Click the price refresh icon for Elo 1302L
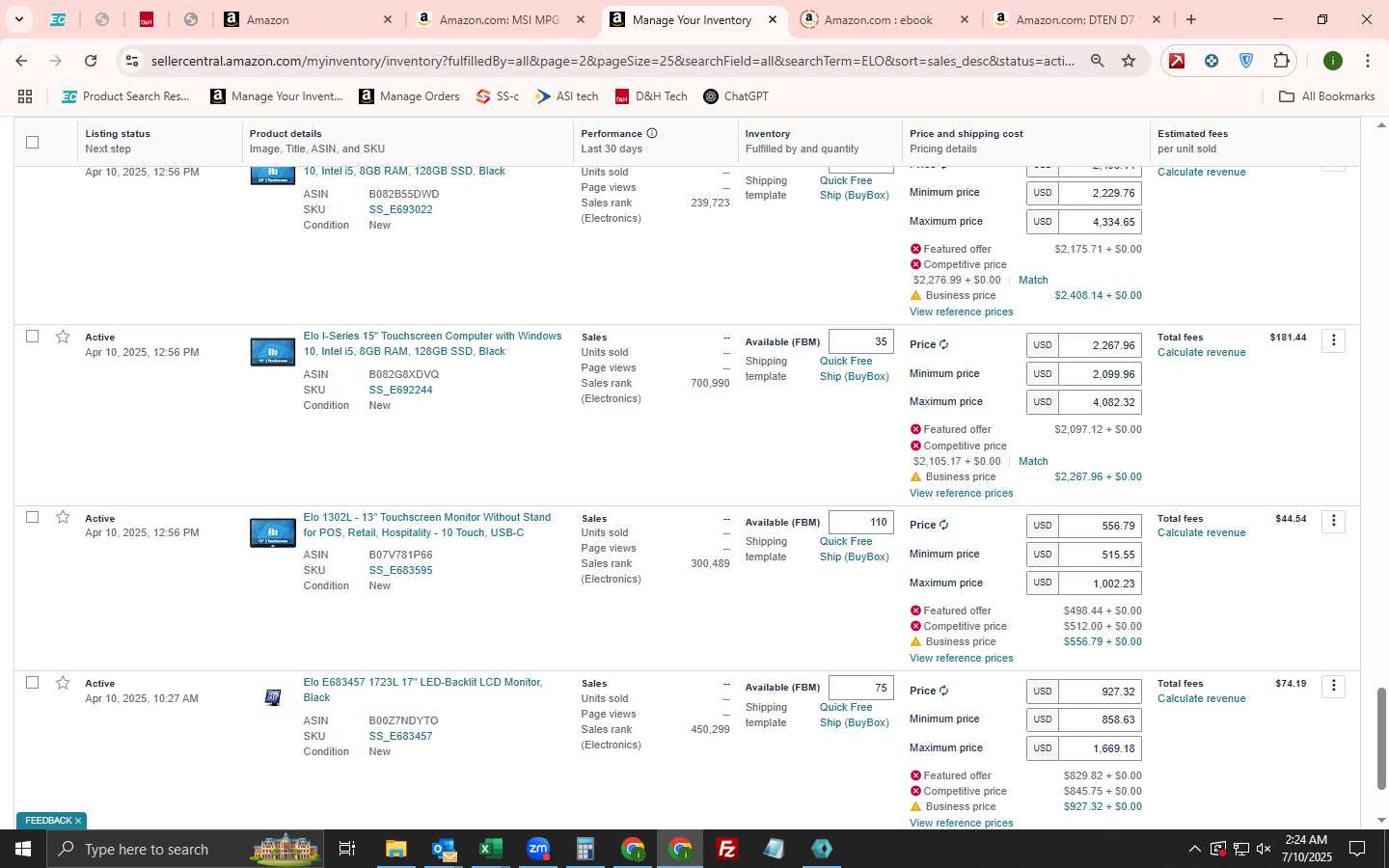The image size is (1389, 868). pos(943,525)
